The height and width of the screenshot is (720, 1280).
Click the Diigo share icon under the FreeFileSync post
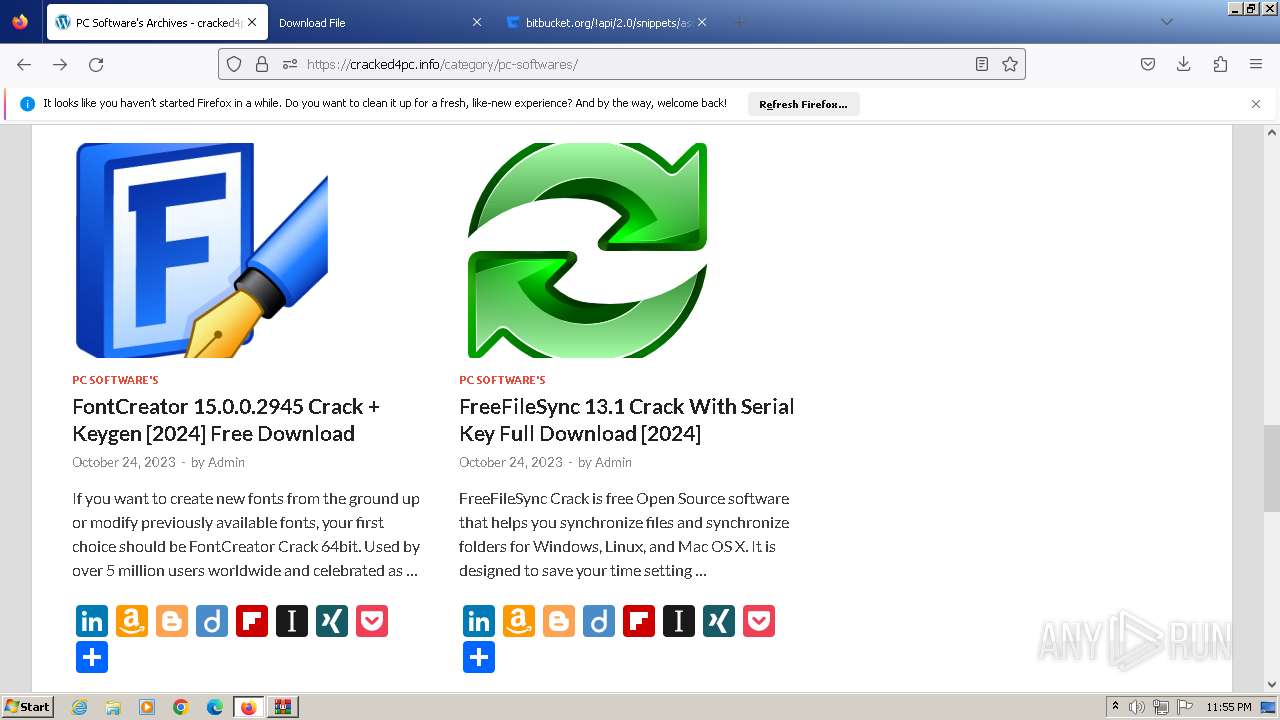coord(599,621)
